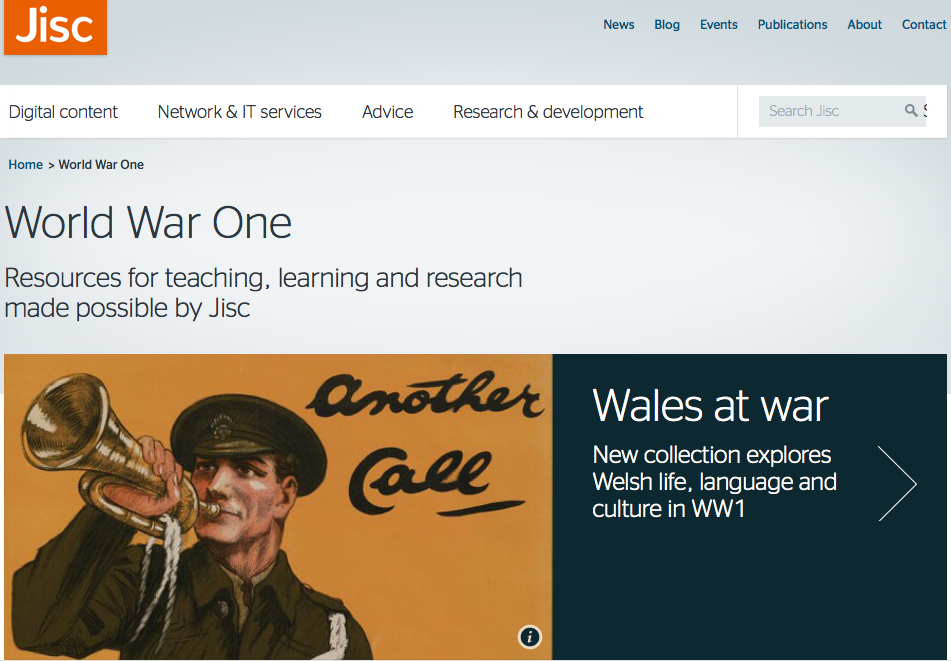The image size is (951, 661).
Task: Go to the Events page
Action: (719, 25)
